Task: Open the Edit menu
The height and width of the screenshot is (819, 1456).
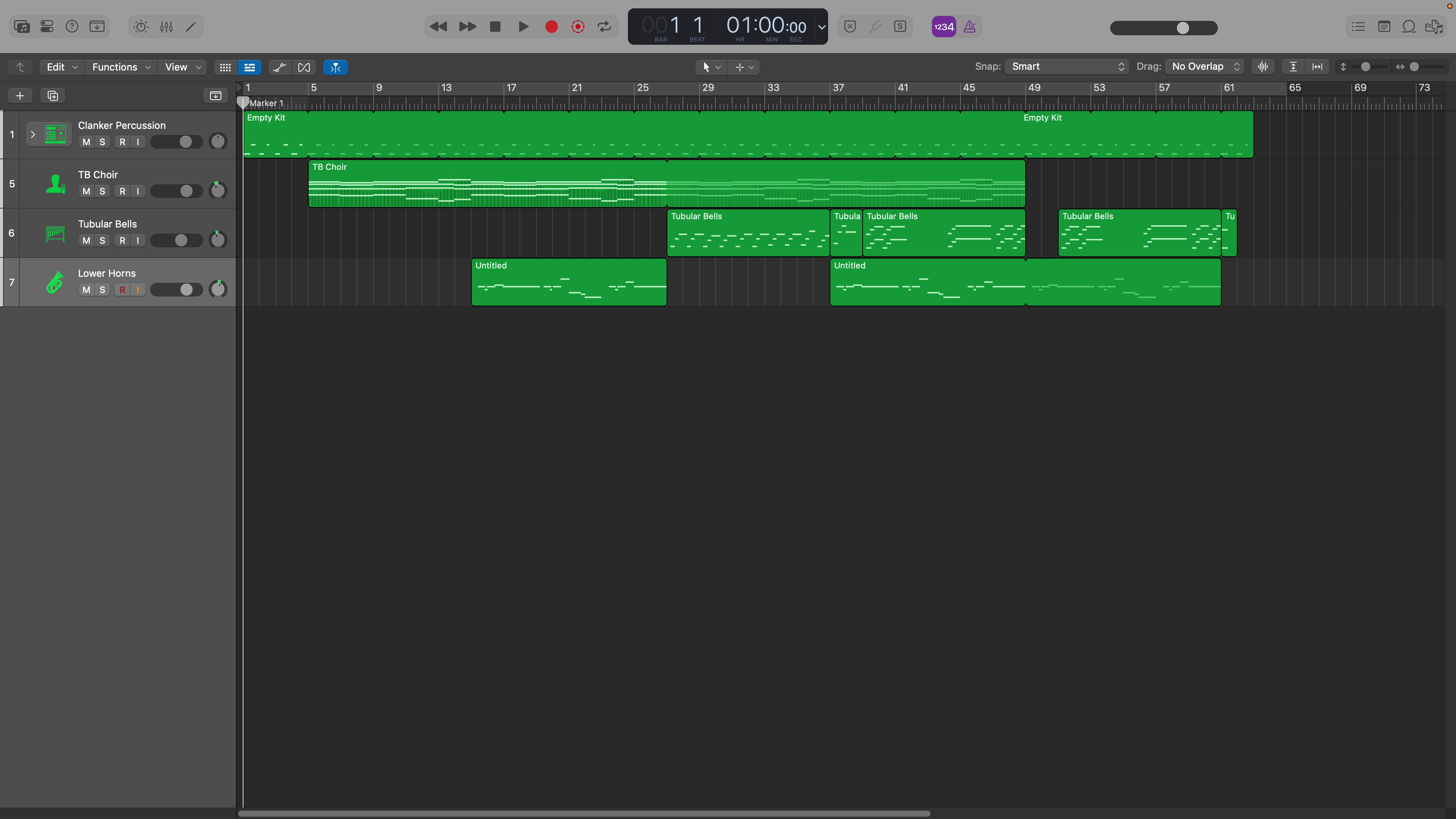Action: coord(62,67)
